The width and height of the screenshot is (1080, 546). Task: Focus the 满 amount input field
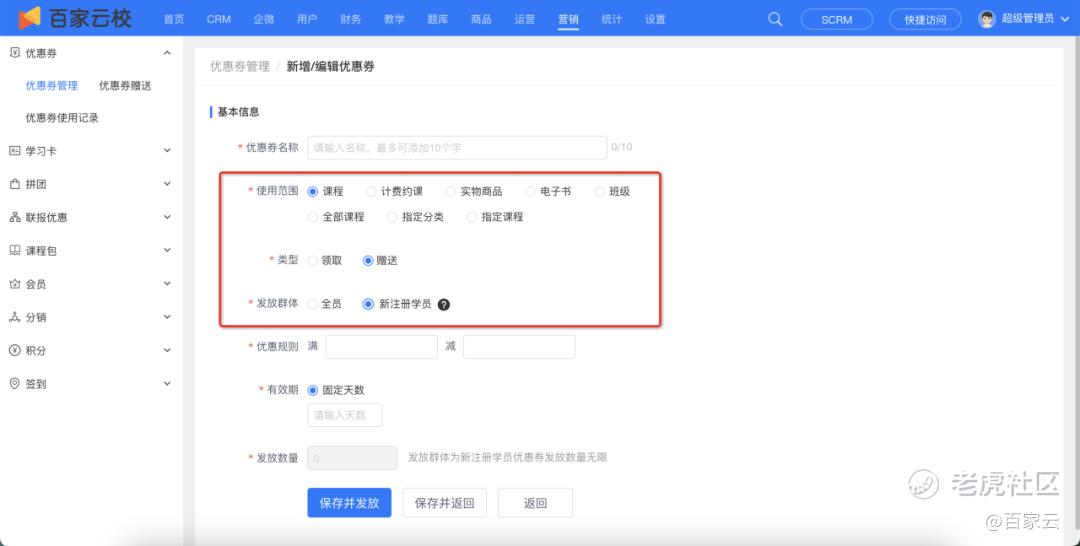click(x=382, y=347)
